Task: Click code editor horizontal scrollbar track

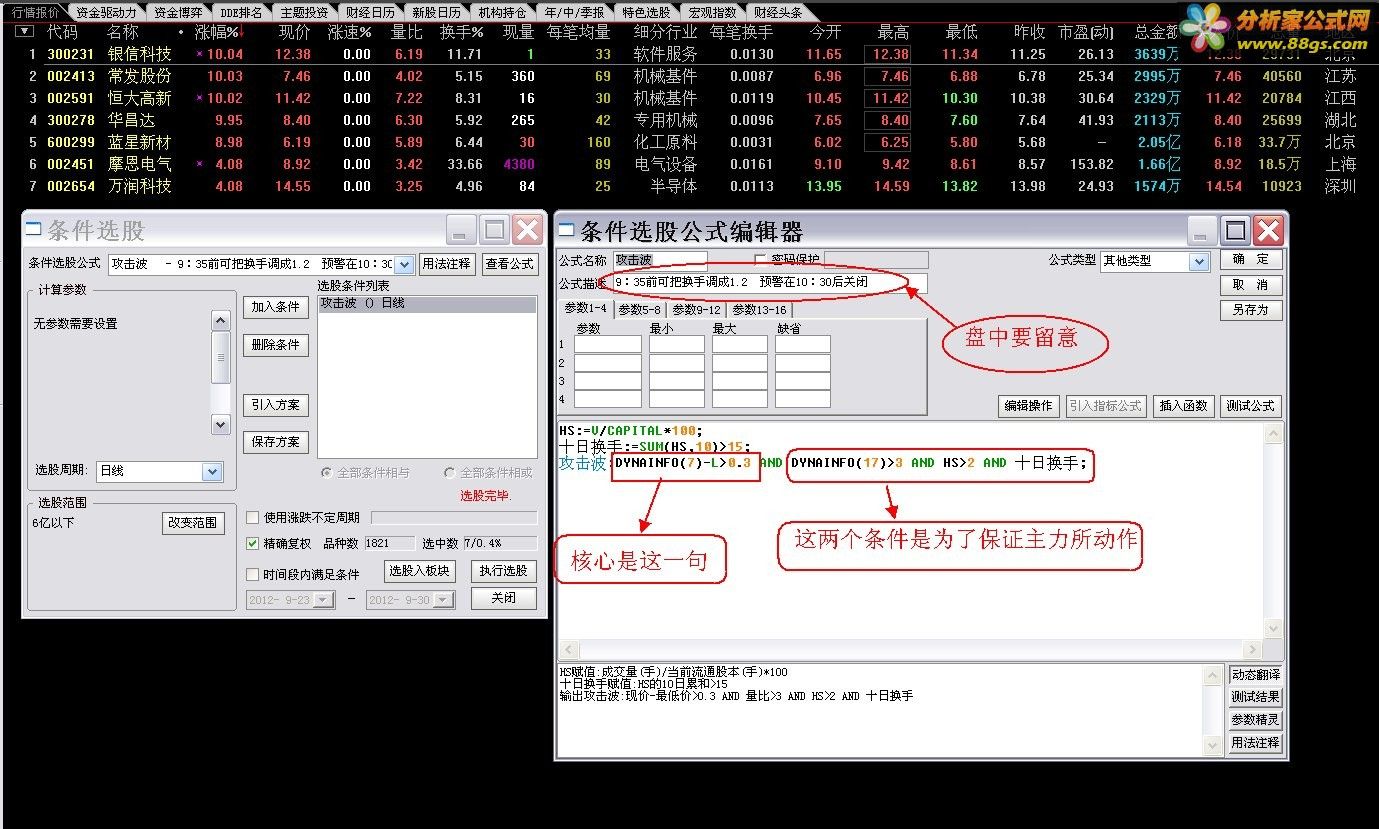Action: click(x=910, y=649)
